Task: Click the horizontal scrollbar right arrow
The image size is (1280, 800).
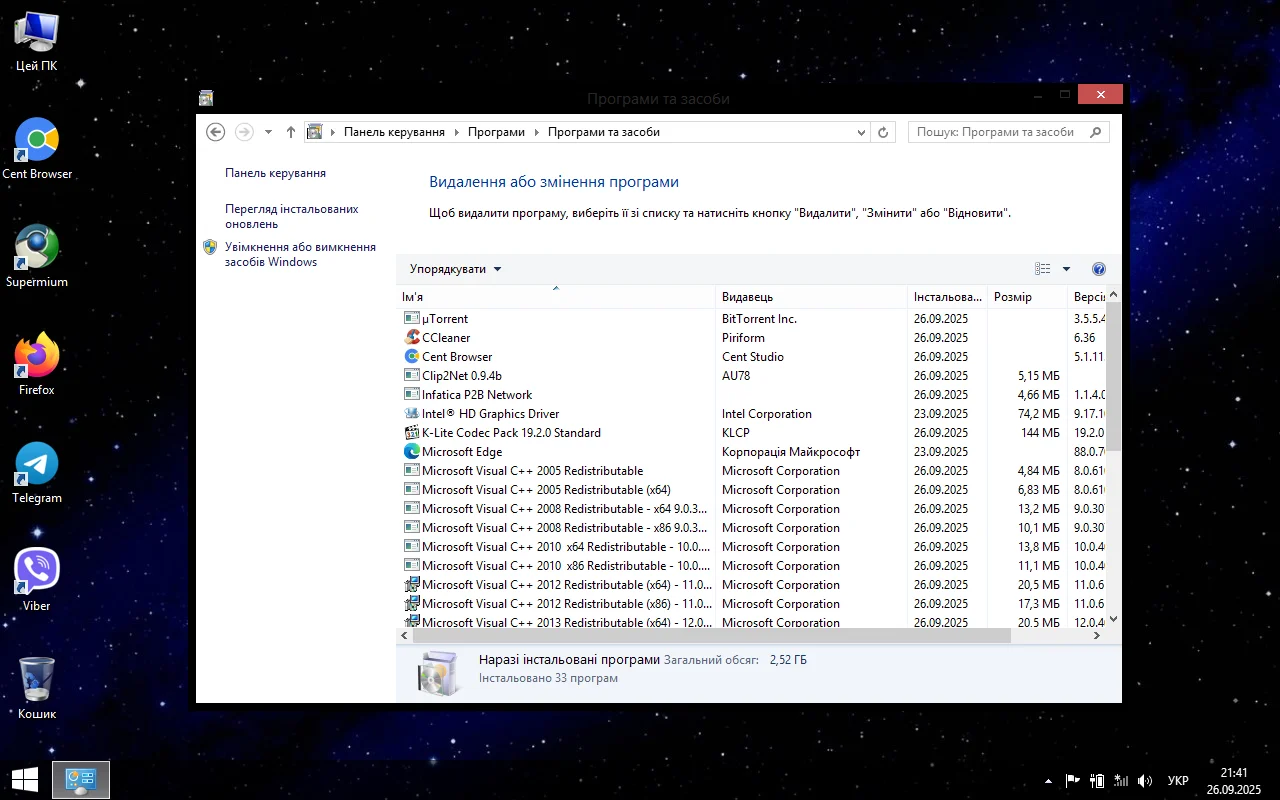Action: [x=1097, y=636]
